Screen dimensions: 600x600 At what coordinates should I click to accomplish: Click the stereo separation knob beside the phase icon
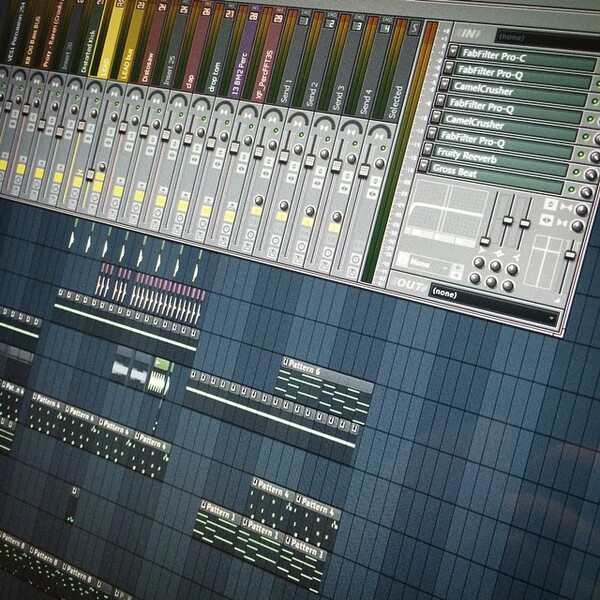pos(581,210)
